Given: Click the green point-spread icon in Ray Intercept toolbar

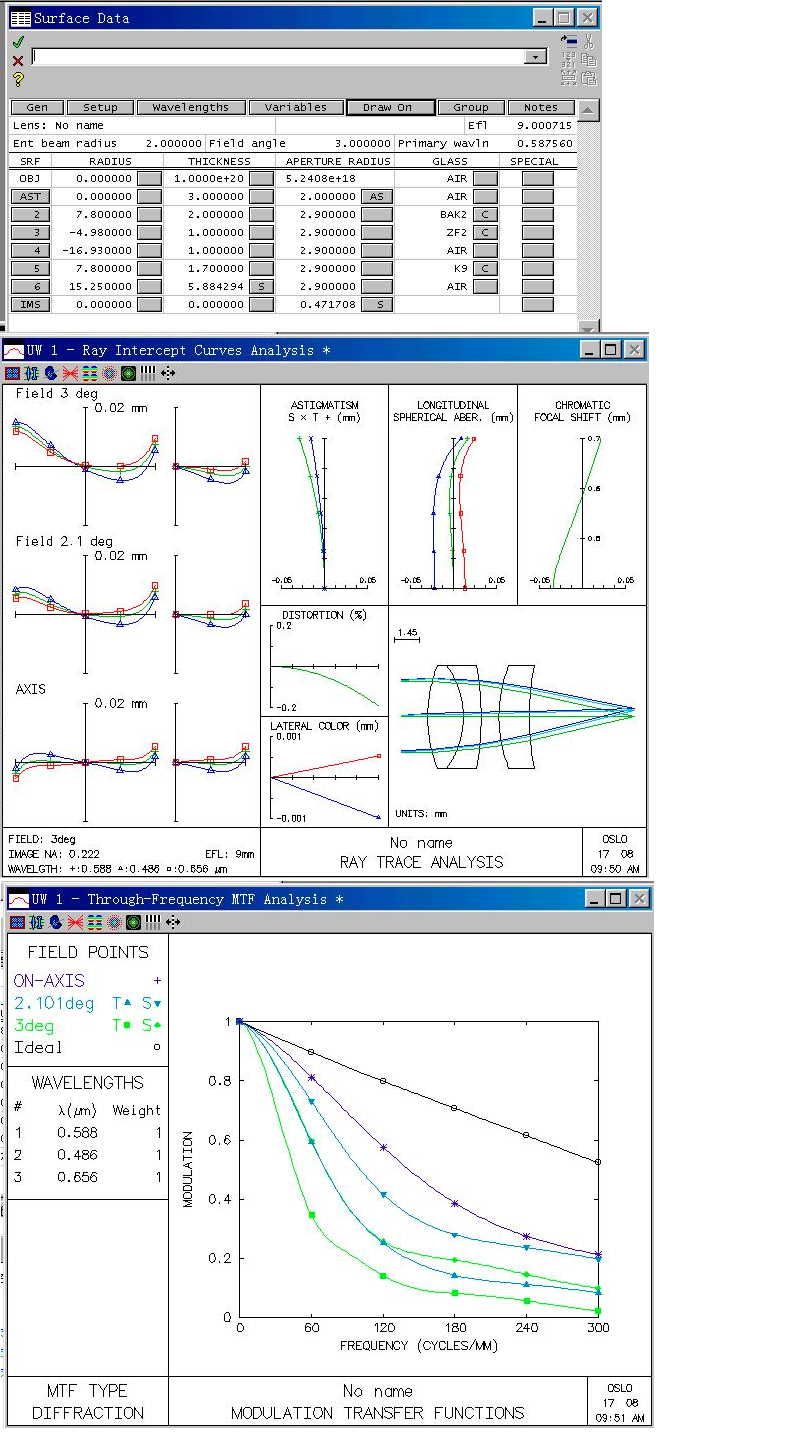Looking at the screenshot, I should point(129,374).
